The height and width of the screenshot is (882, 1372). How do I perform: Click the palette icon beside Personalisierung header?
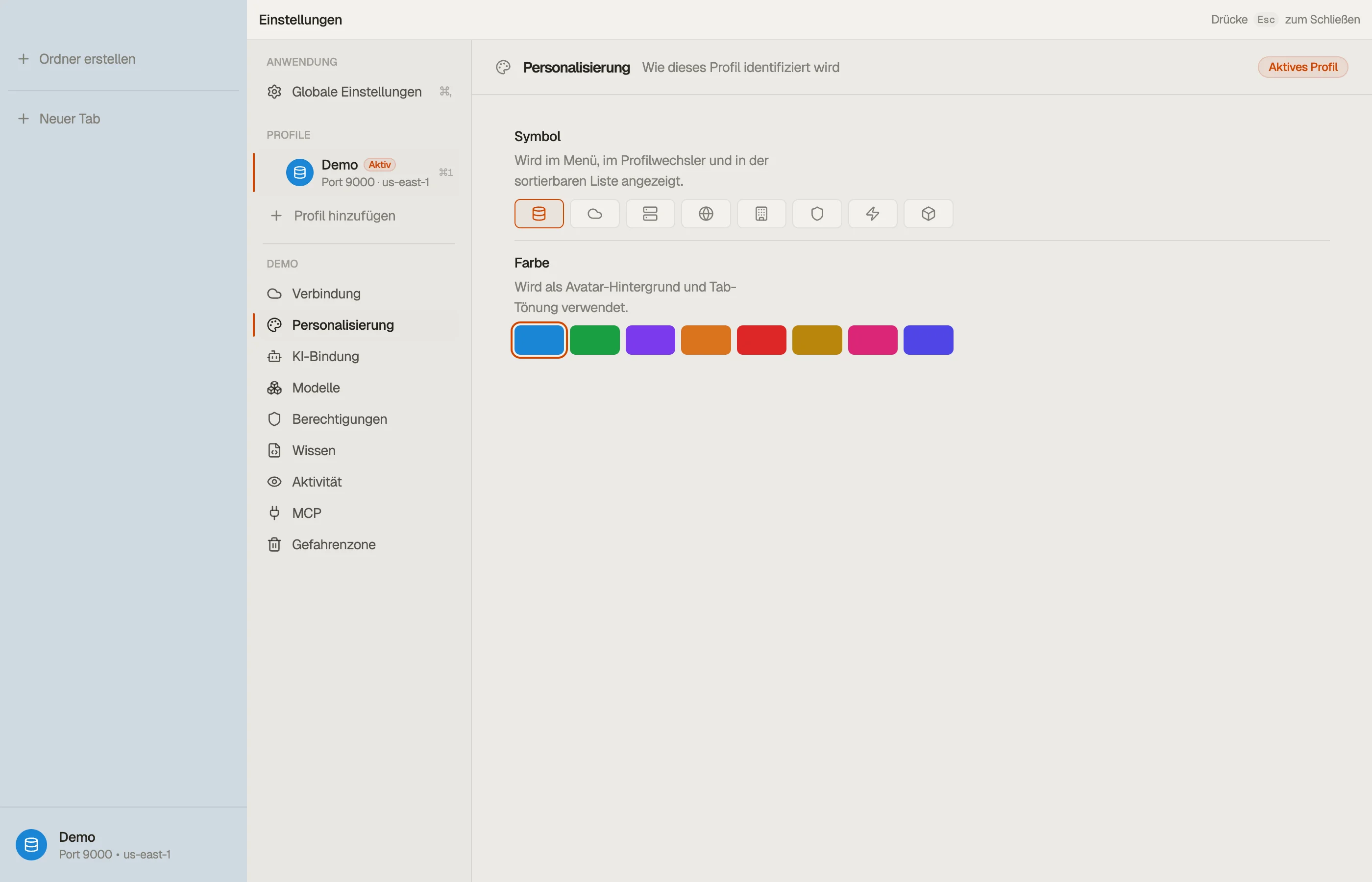503,68
